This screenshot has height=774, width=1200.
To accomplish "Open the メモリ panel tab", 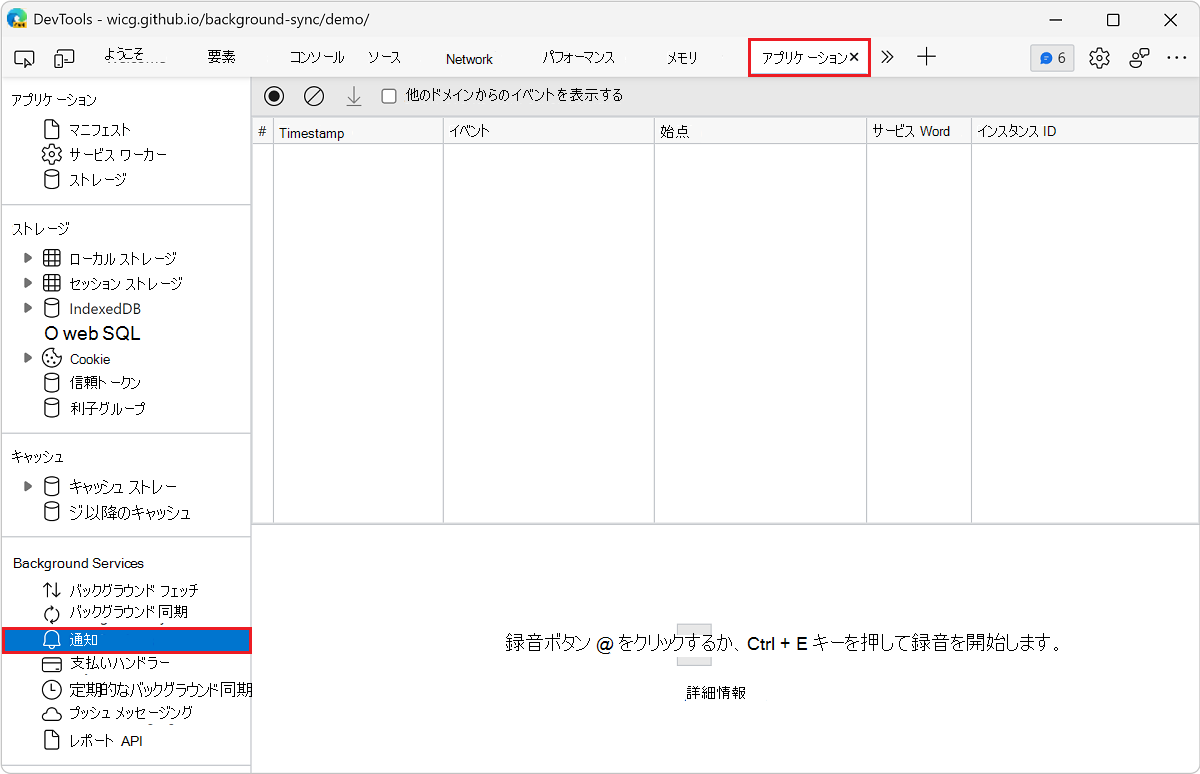I will [x=682, y=58].
